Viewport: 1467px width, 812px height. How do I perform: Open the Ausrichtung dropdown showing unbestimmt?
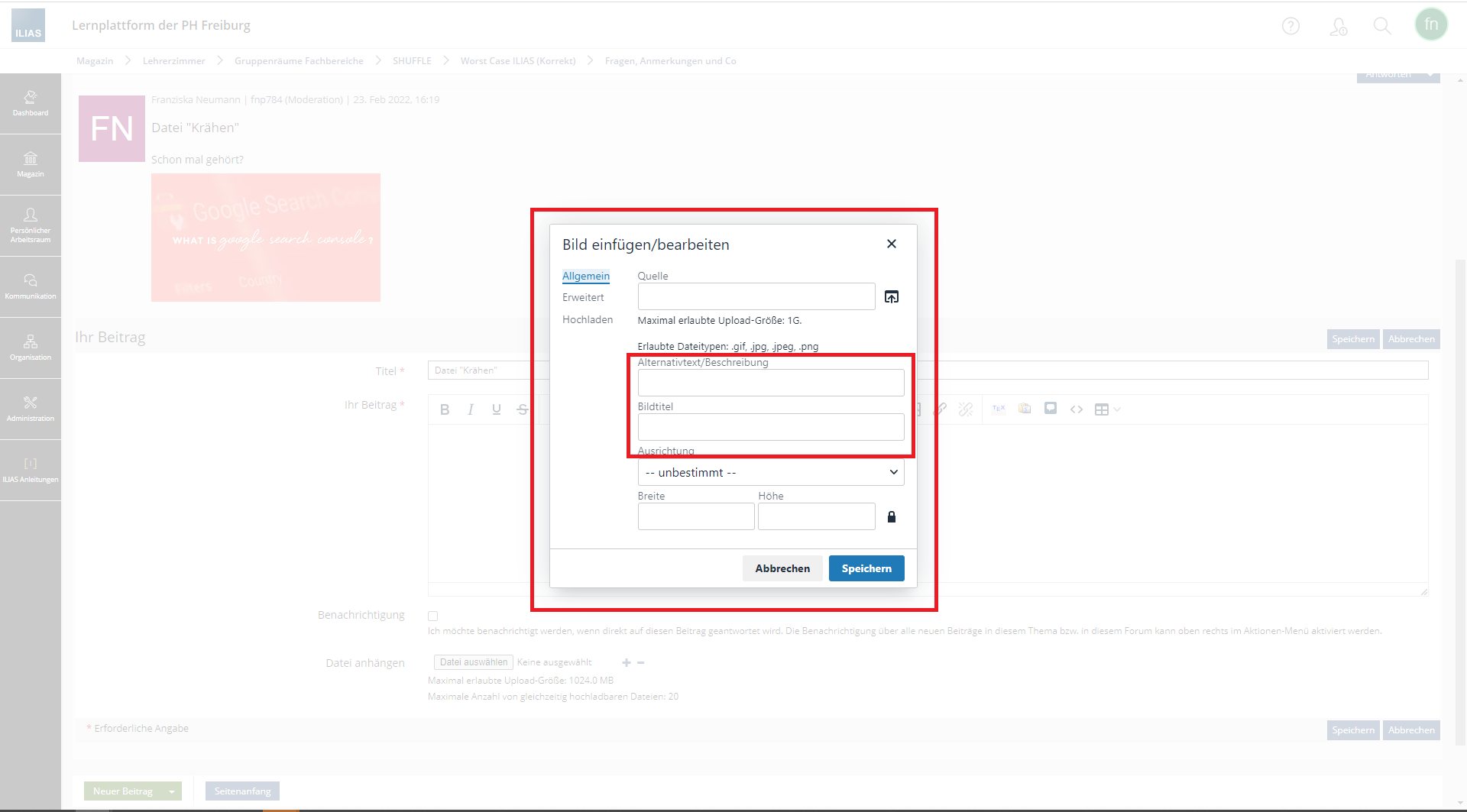pos(770,472)
